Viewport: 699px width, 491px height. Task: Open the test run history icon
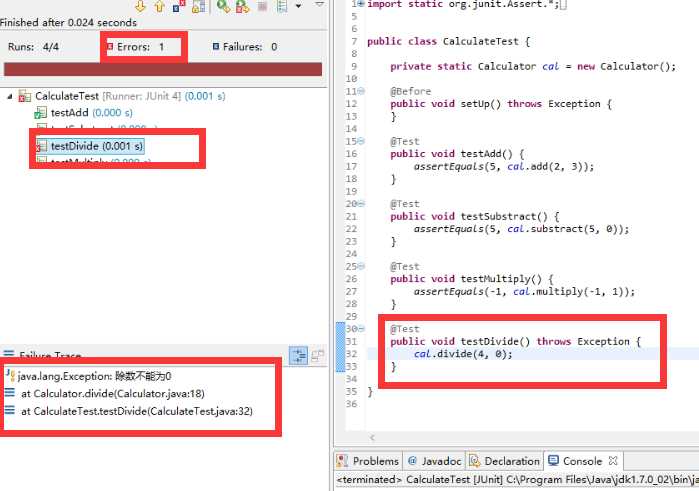point(282,6)
